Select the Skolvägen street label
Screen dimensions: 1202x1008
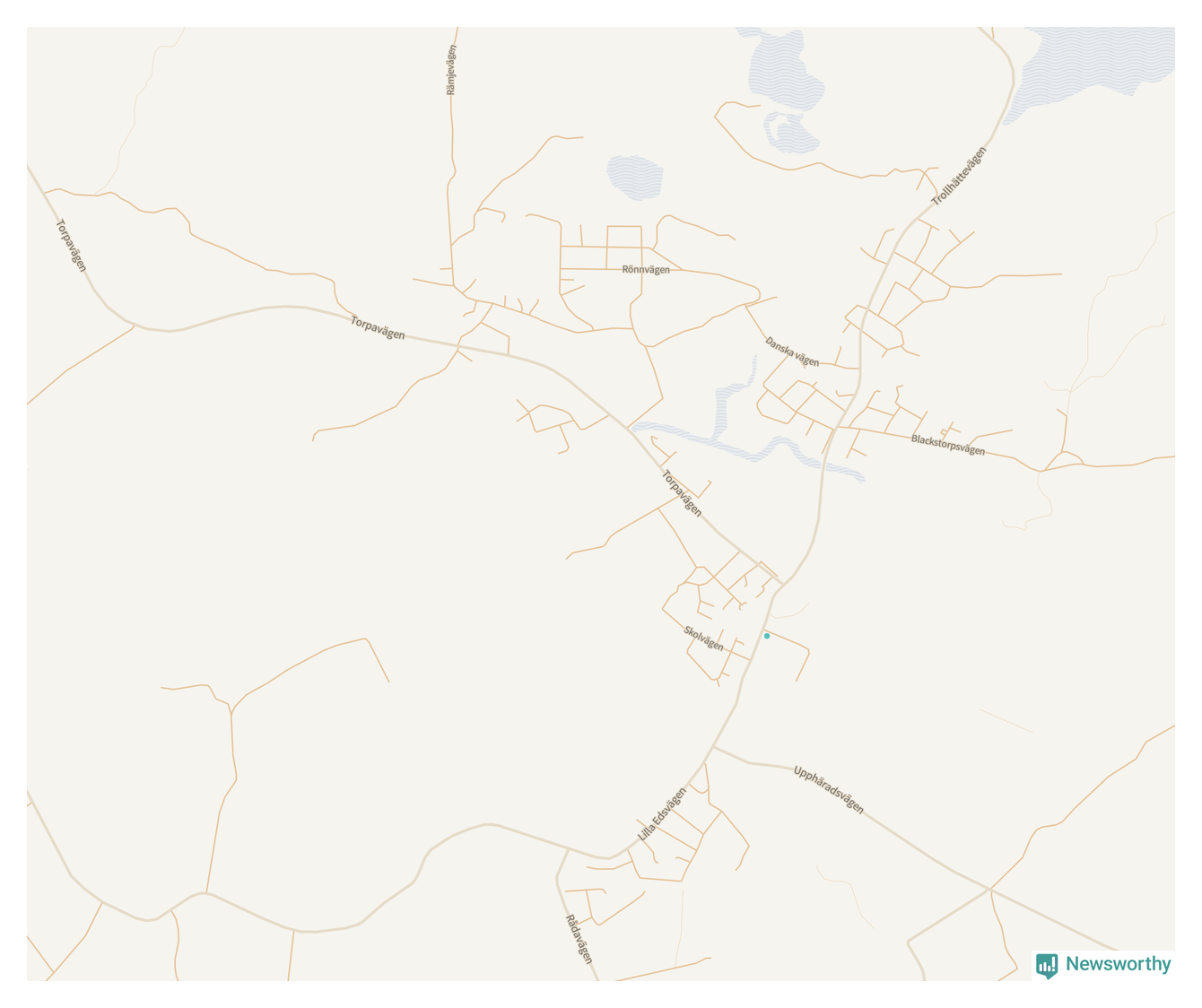tap(703, 639)
